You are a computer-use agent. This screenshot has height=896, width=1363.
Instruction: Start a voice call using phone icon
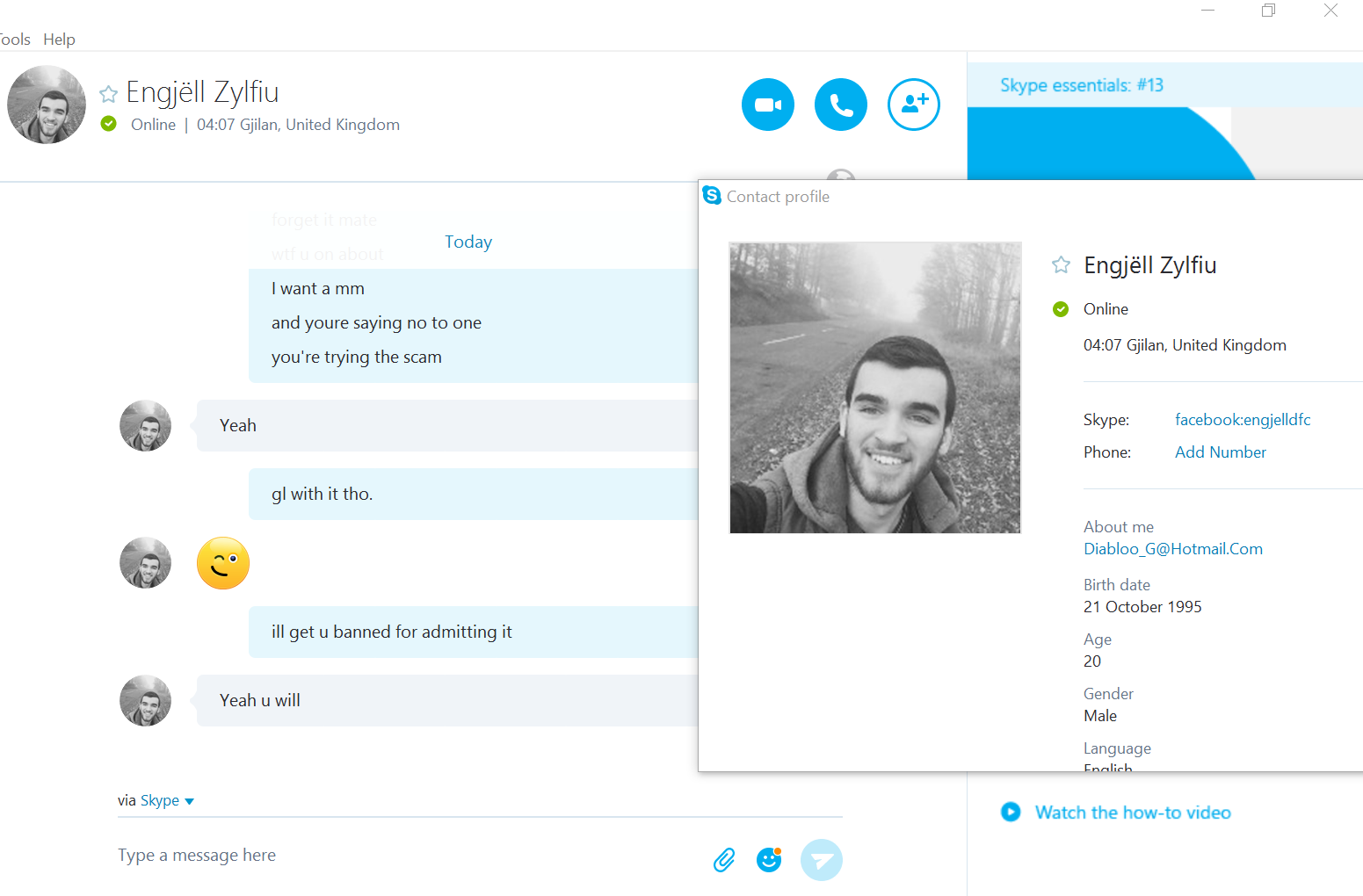pyautogui.click(x=841, y=105)
